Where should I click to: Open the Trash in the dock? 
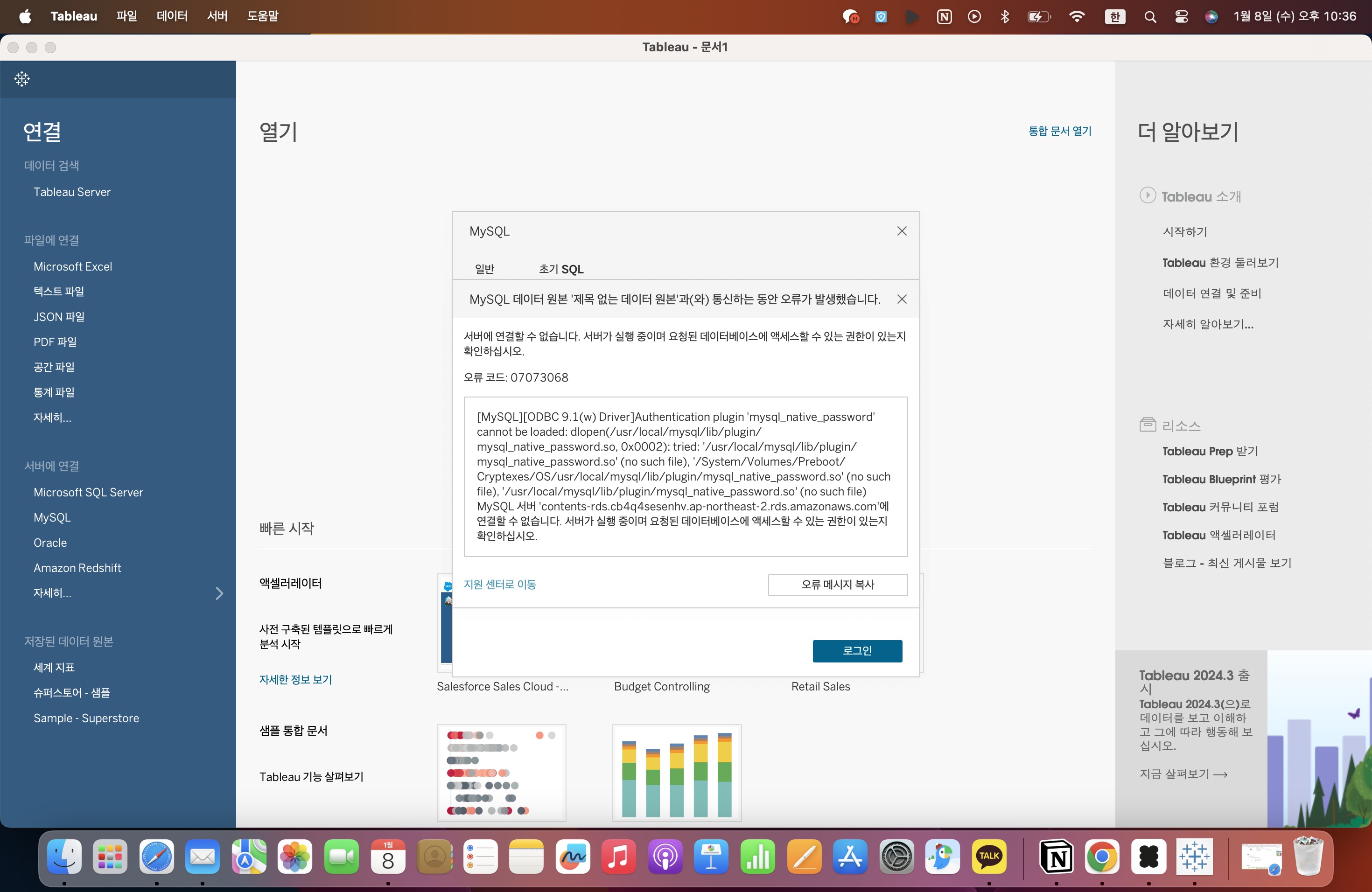(1308, 856)
